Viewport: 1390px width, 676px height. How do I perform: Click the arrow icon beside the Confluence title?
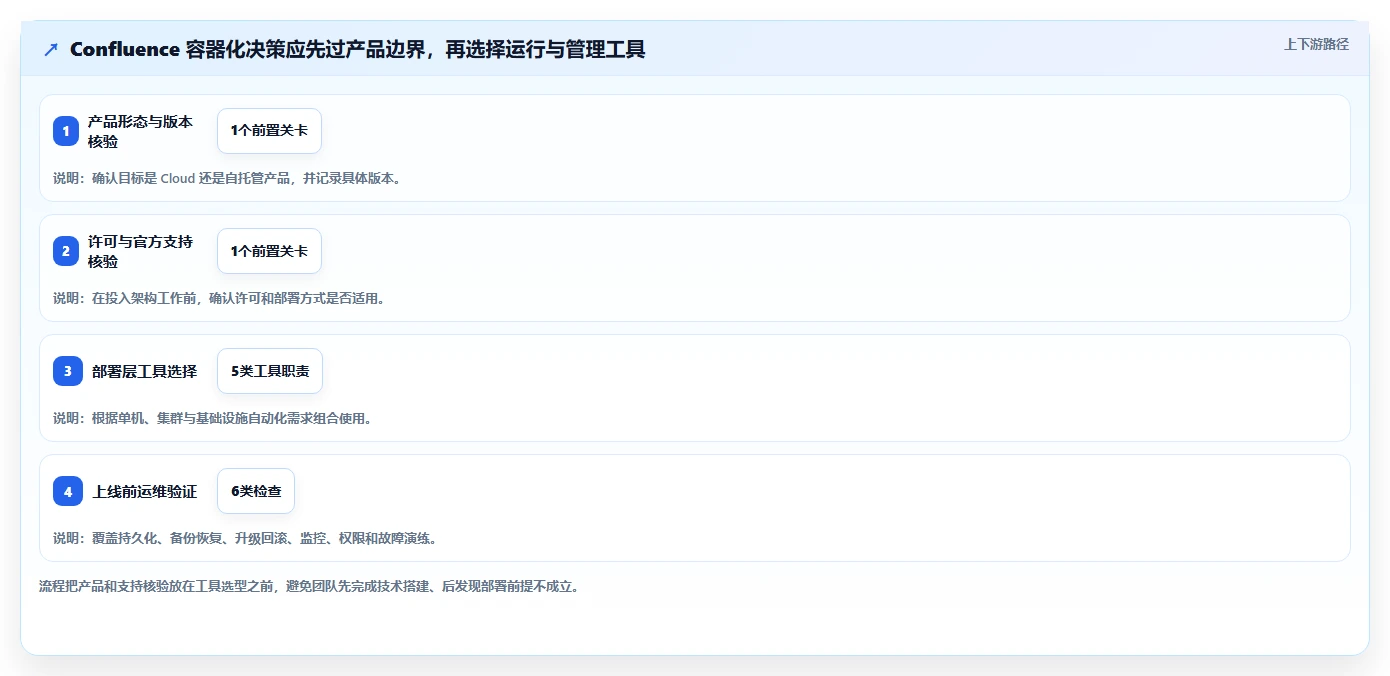point(51,49)
